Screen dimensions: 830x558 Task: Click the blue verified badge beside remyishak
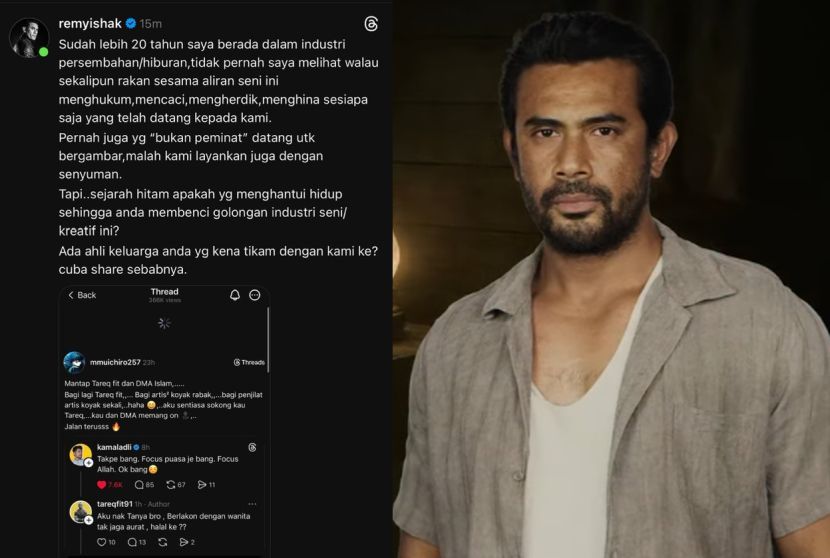pos(131,23)
